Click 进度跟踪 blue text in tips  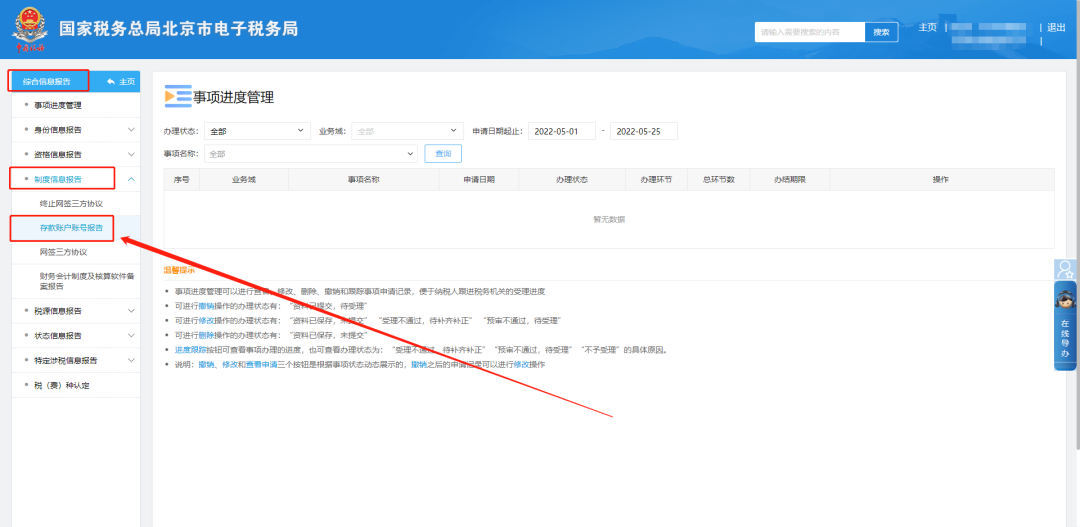[190, 350]
